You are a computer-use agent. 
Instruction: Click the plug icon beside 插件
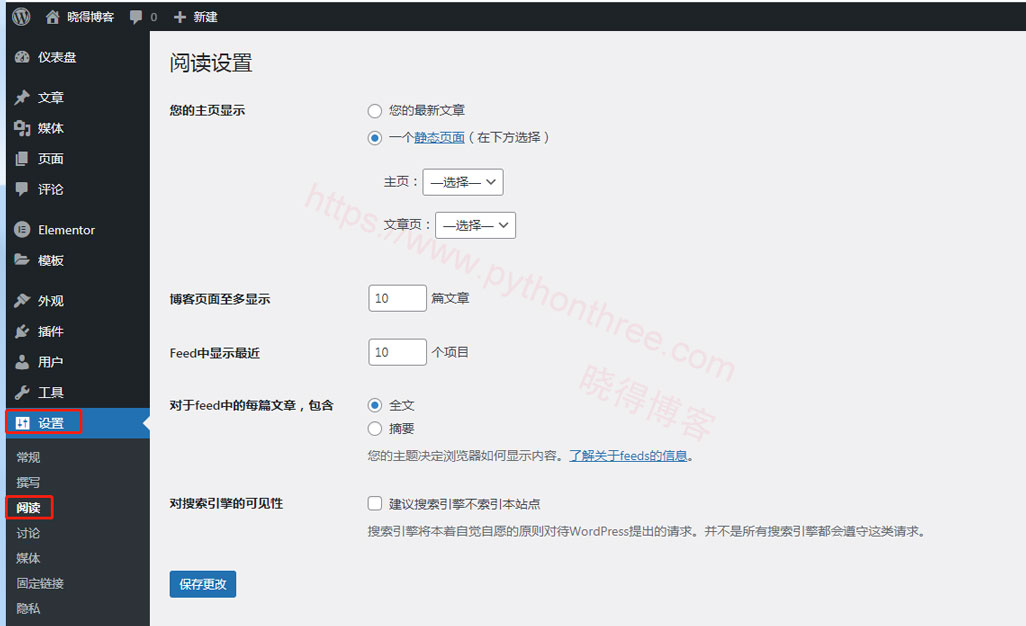pos(22,331)
